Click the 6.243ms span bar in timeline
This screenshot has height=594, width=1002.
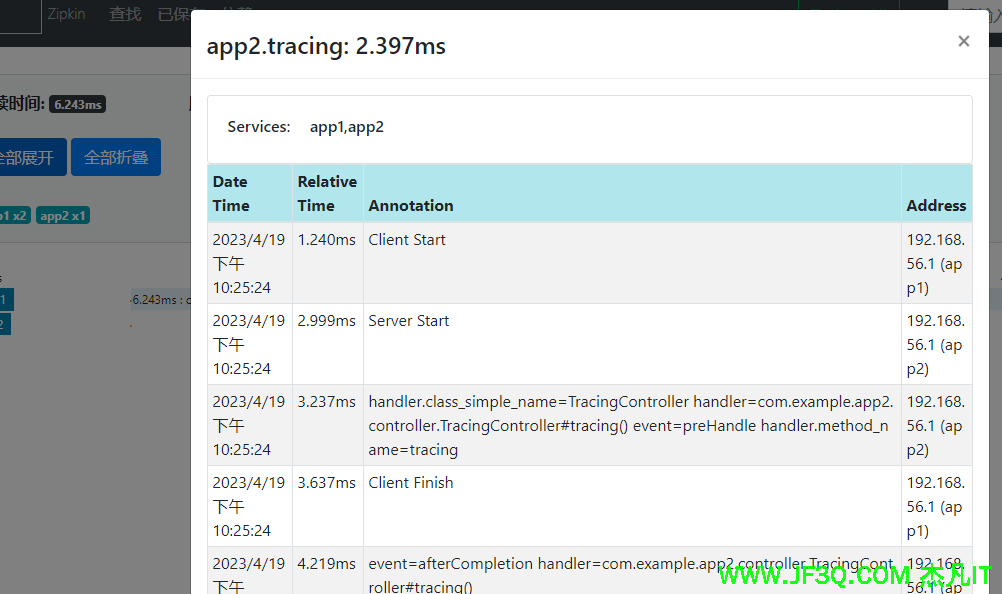pyautogui.click(x=160, y=300)
